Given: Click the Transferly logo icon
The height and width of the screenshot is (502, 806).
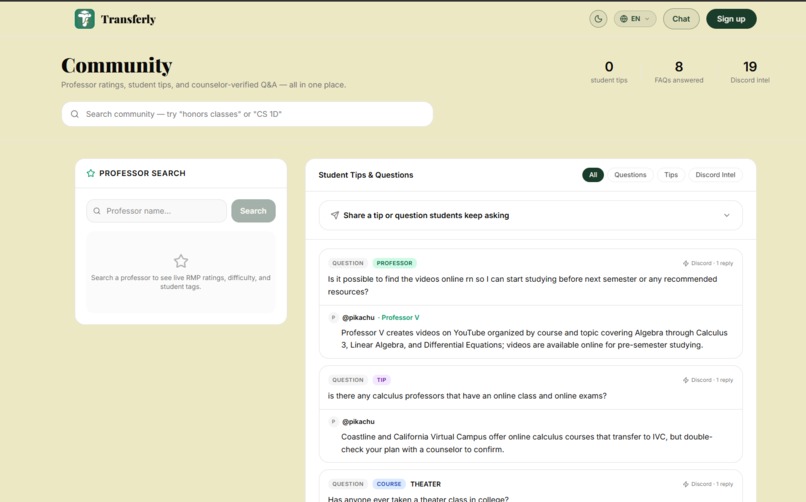Looking at the screenshot, I should 84,19.
